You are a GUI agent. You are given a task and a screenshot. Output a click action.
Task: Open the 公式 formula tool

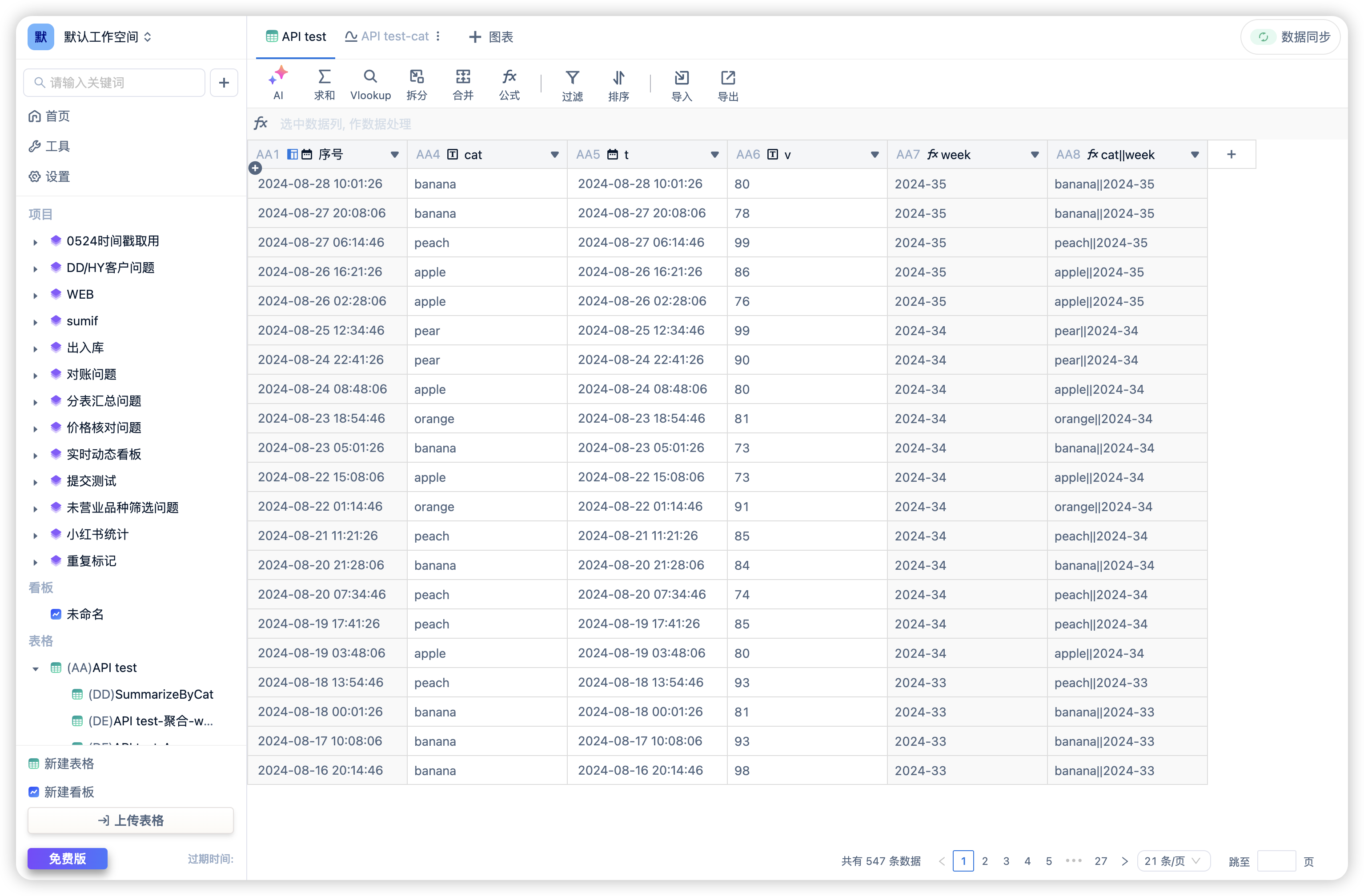[x=509, y=84]
